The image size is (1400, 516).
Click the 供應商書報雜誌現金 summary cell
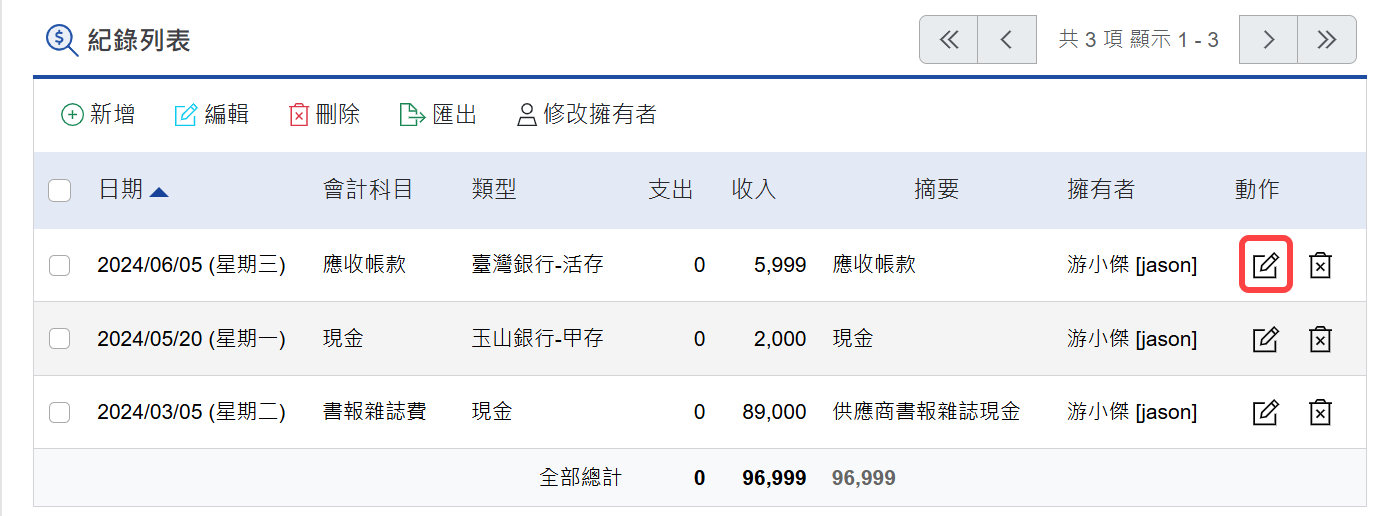pyautogui.click(x=927, y=412)
